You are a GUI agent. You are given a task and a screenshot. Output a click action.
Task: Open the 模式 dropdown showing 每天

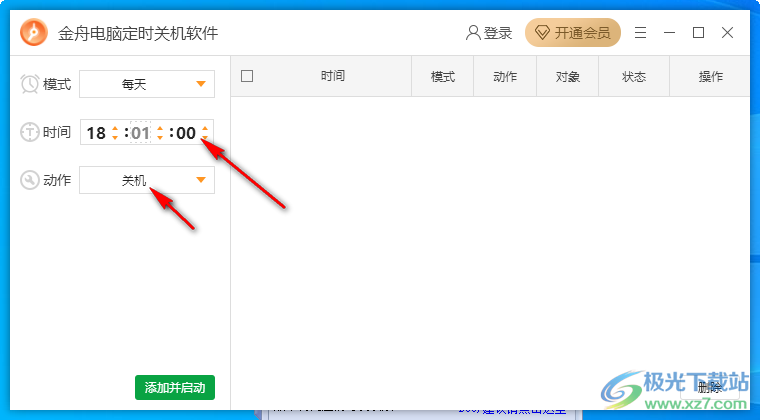click(147, 84)
